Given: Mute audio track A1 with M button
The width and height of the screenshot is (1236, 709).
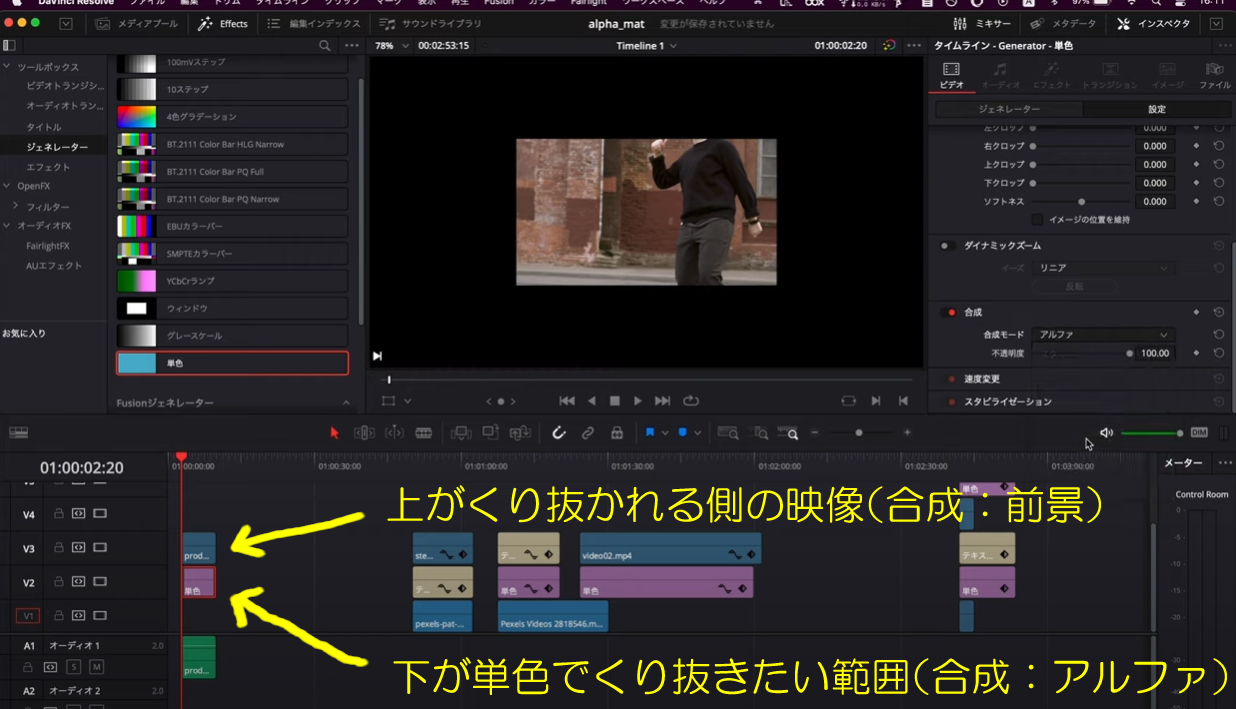Looking at the screenshot, I should pyautogui.click(x=97, y=667).
